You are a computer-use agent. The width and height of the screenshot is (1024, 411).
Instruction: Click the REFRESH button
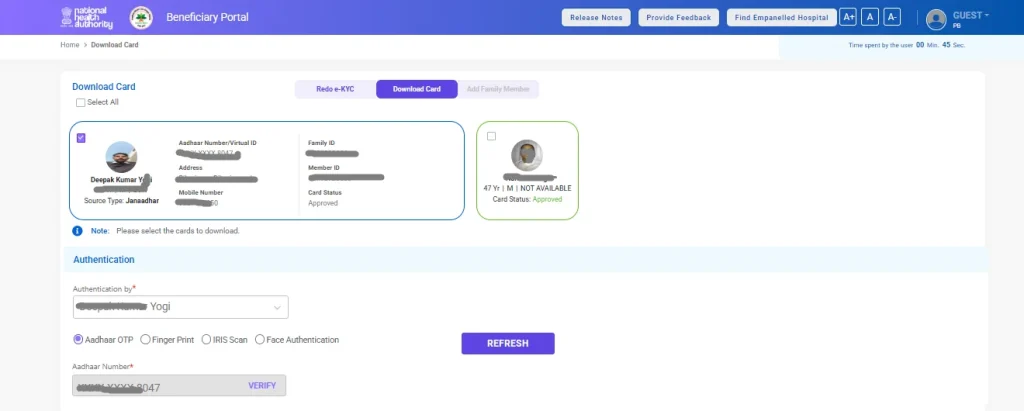(x=507, y=344)
